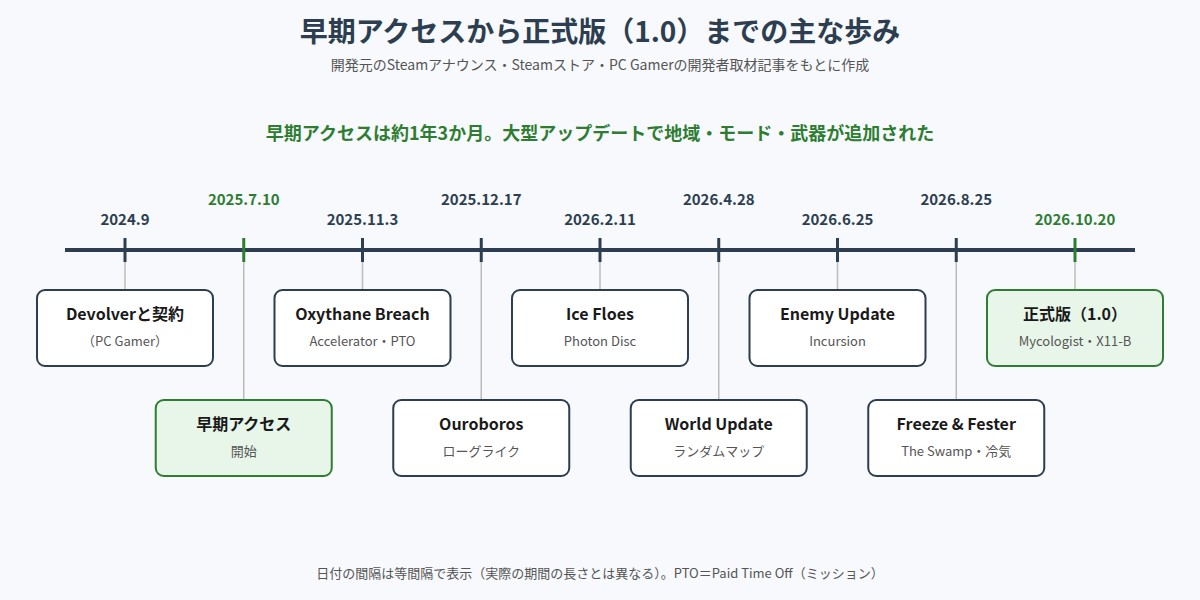
Task: Select the 早期アクセス 開始 card
Action: tap(244, 438)
